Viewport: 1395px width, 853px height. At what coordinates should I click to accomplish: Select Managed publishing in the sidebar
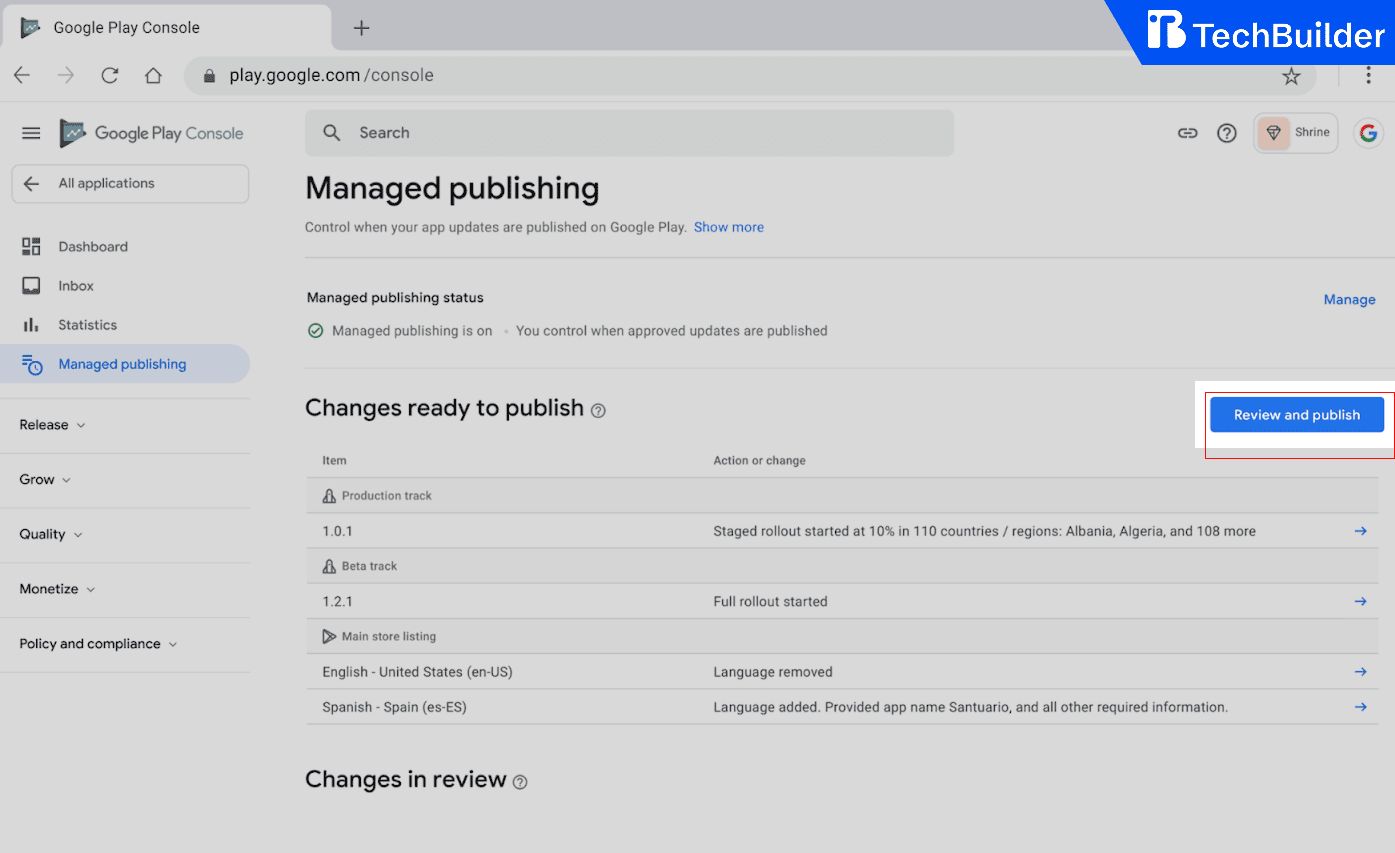(x=122, y=363)
